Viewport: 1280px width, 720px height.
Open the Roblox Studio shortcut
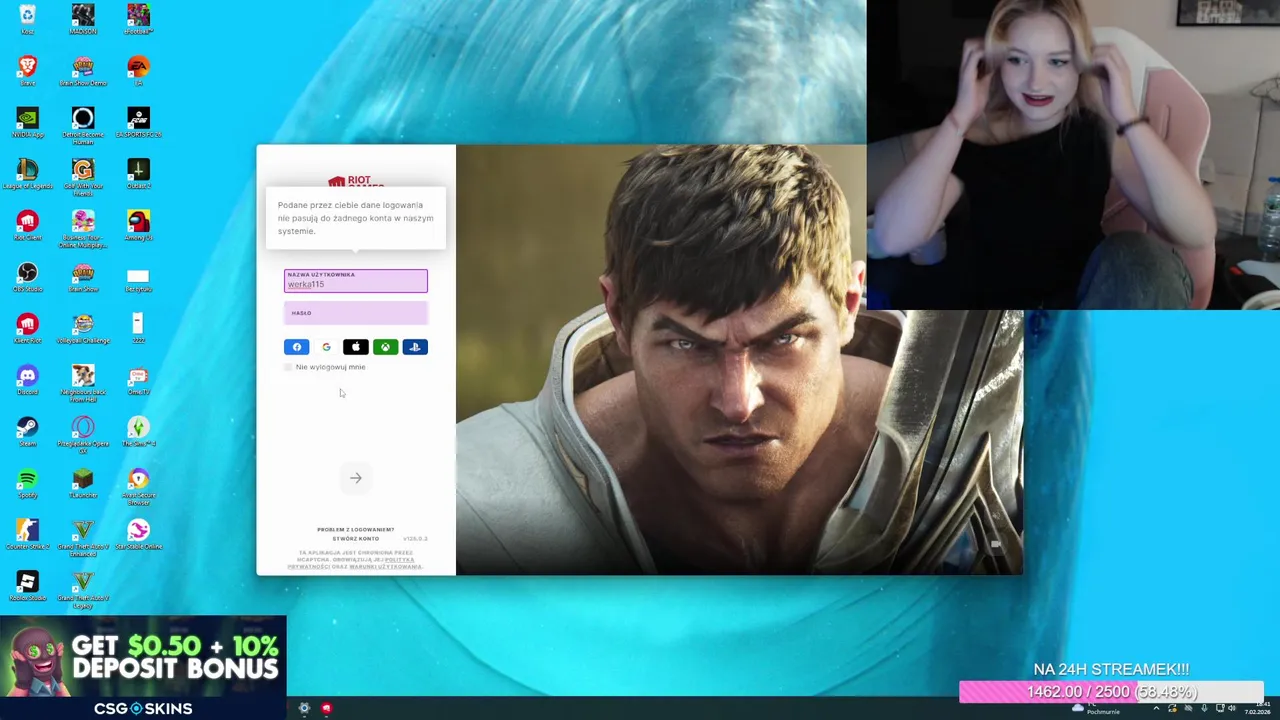27,587
